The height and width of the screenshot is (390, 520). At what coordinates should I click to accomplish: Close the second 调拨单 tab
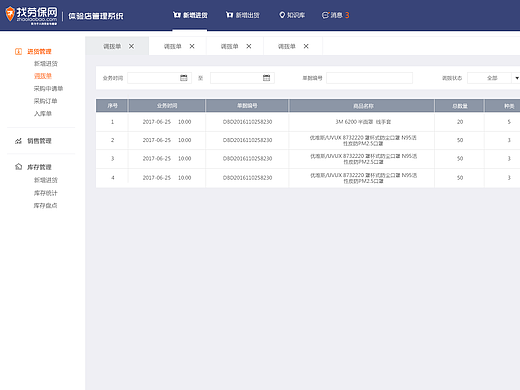click(x=192, y=46)
